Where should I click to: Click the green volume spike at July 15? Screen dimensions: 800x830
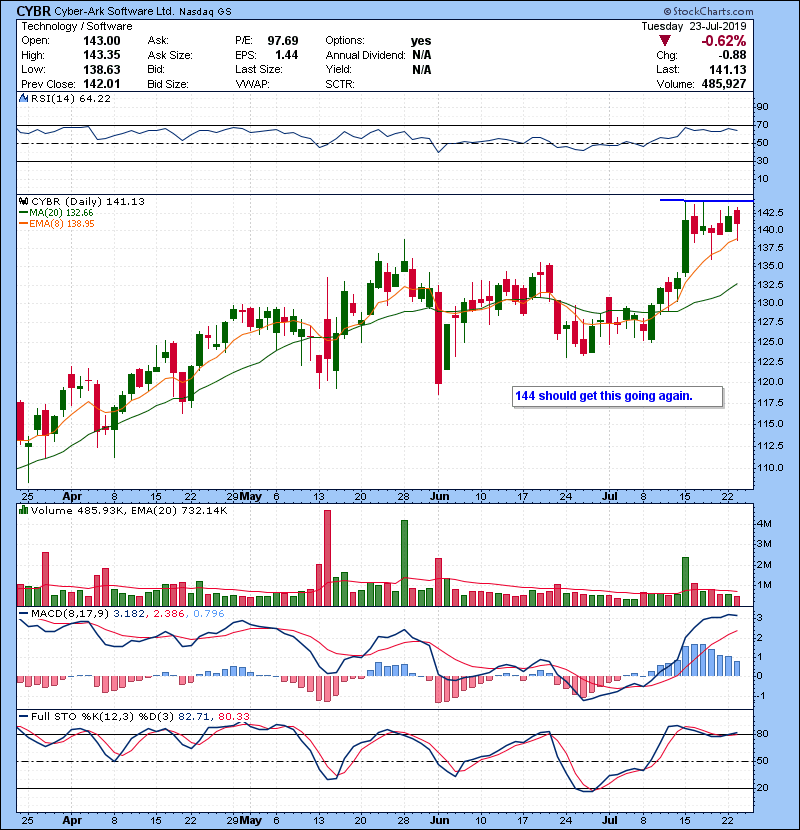(685, 582)
